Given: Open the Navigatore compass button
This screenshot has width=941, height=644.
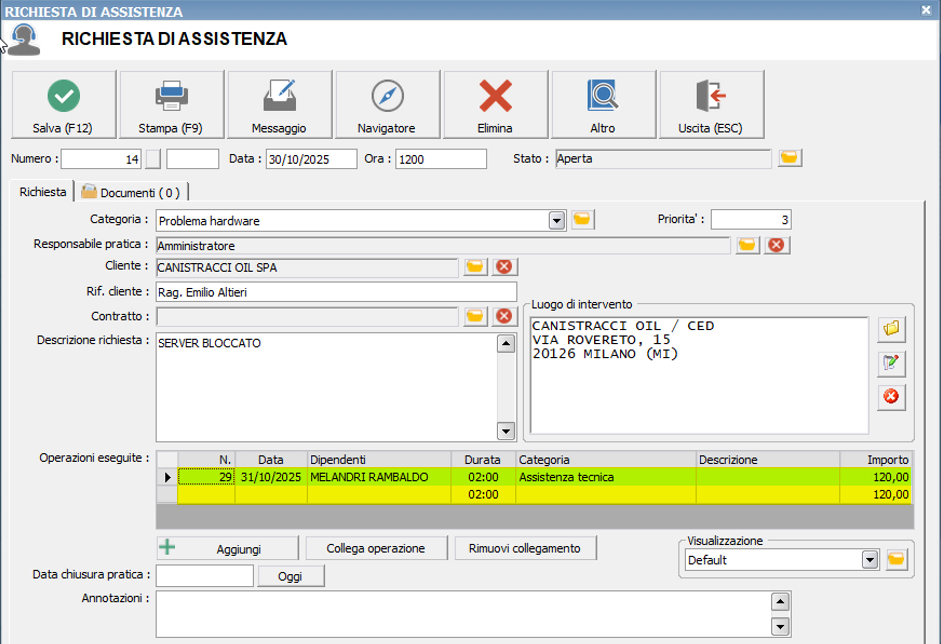Looking at the screenshot, I should [x=387, y=104].
